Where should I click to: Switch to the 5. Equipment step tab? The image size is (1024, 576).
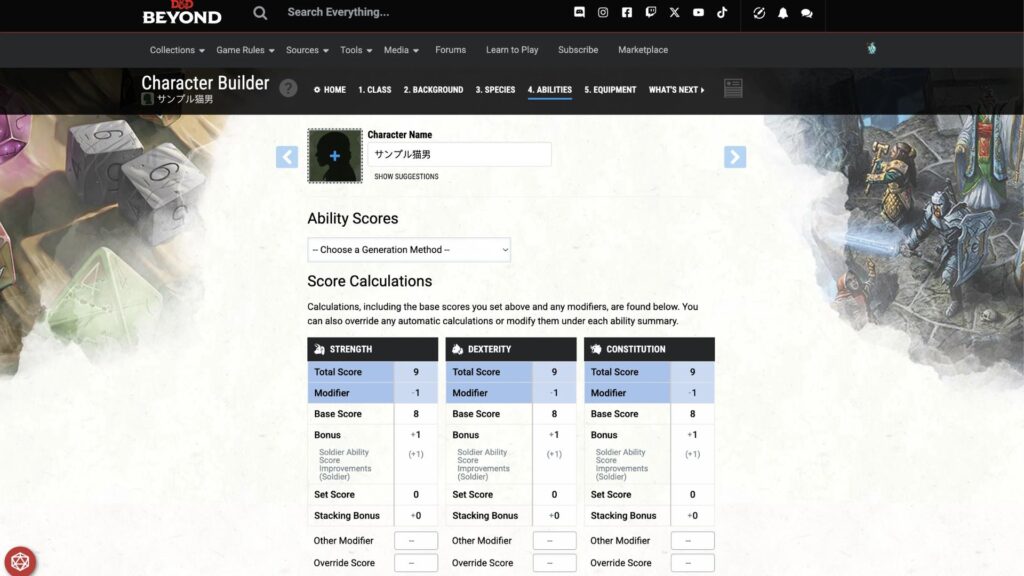(610, 90)
